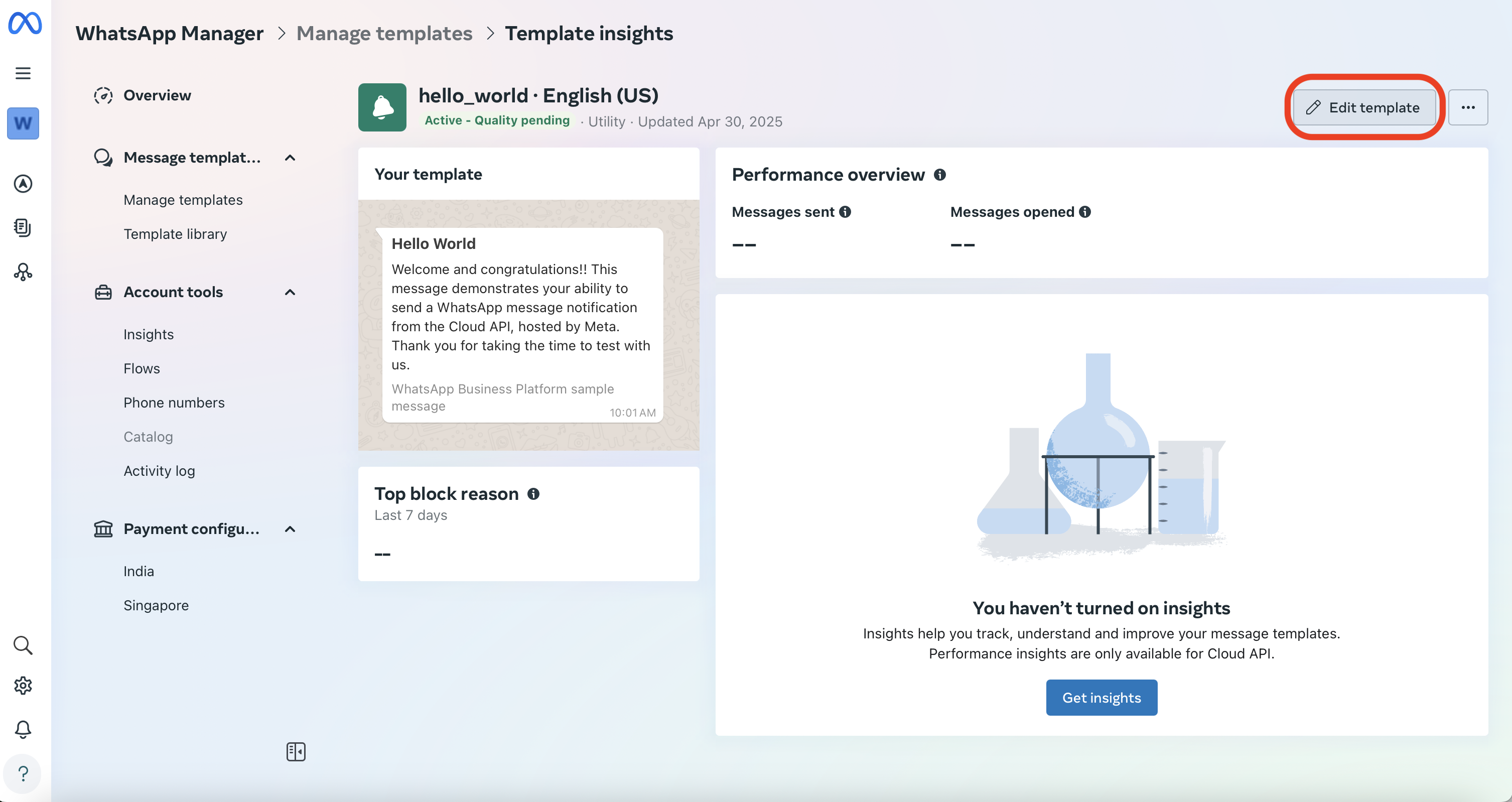1512x802 pixels.
Task: Click the Last 7 days text
Action: tap(411, 515)
